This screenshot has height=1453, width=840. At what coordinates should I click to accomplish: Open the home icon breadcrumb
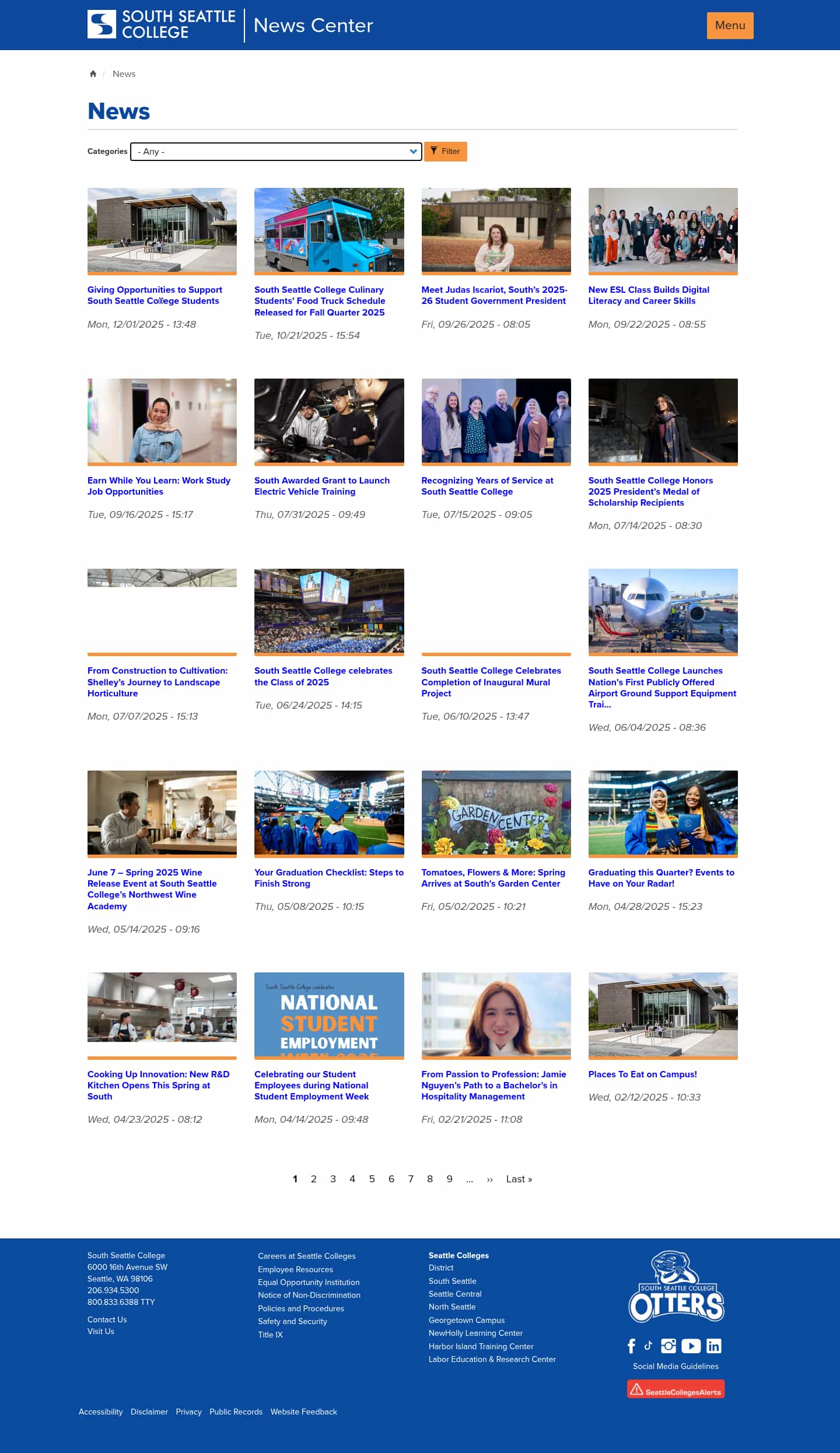tap(93, 73)
